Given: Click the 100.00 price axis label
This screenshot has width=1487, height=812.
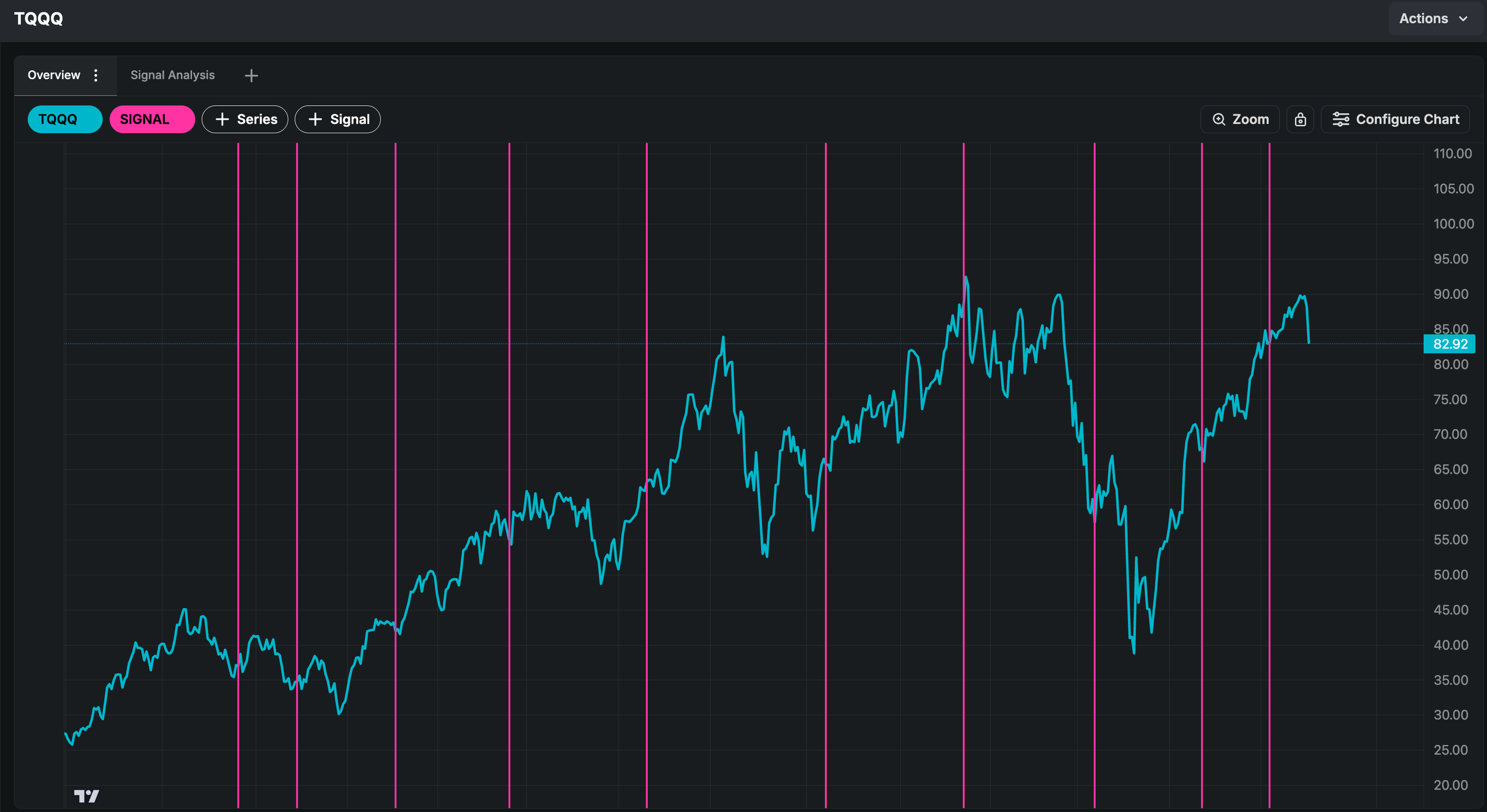Looking at the screenshot, I should click(x=1454, y=224).
